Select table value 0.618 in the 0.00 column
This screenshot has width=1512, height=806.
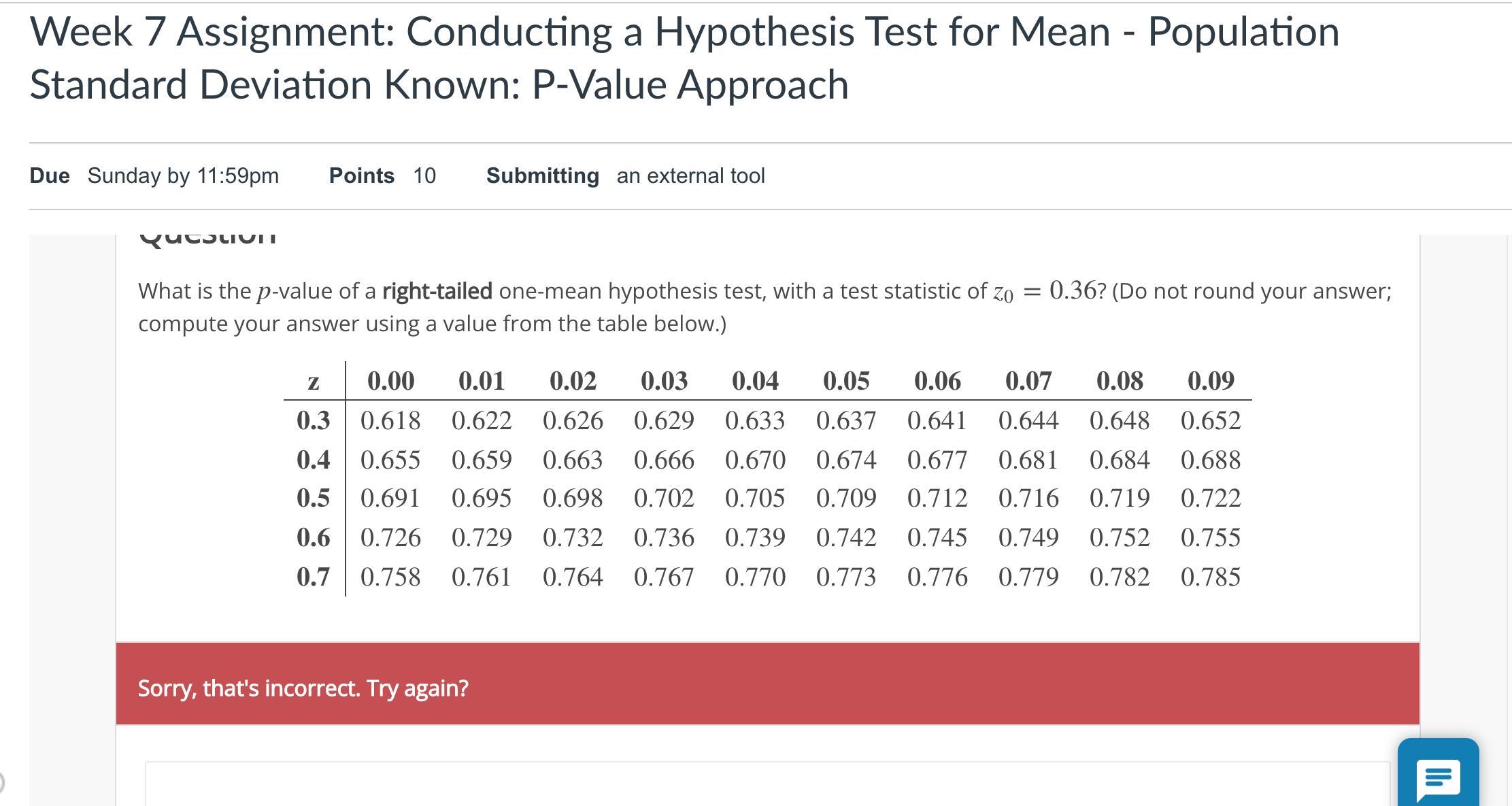[390, 420]
